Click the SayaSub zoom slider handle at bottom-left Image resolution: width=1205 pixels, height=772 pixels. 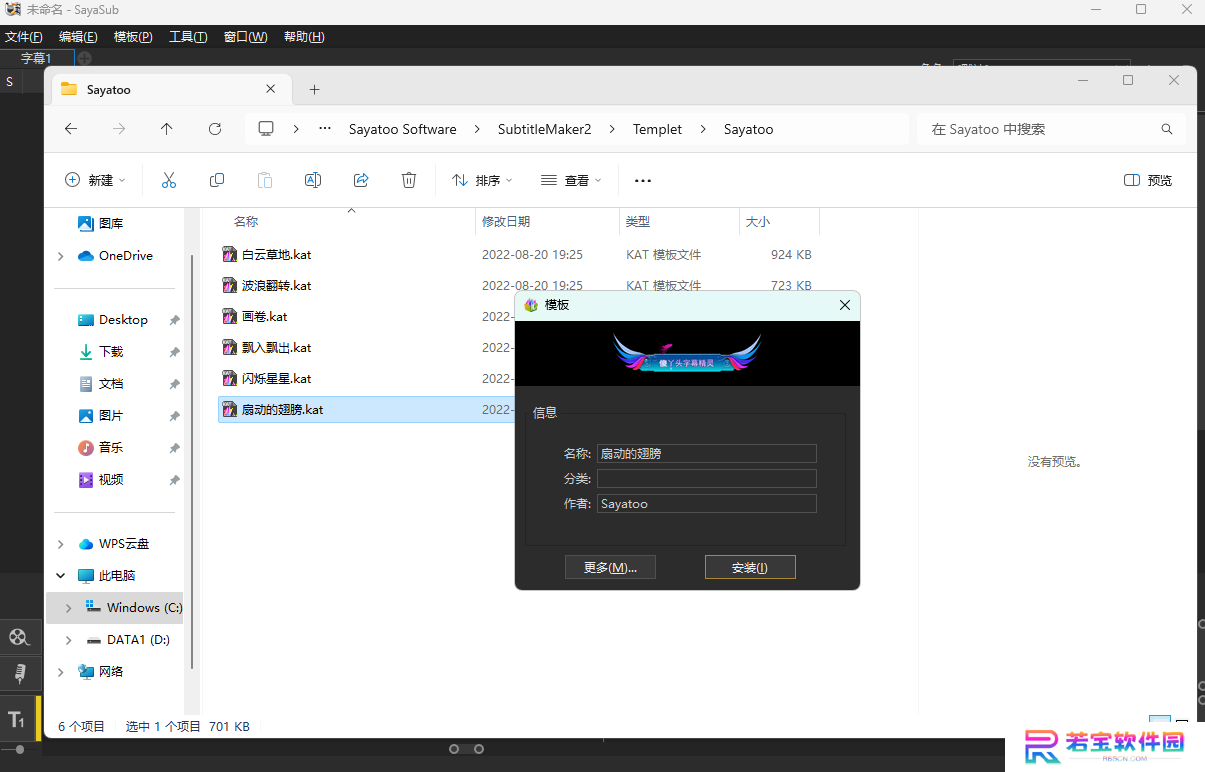(19, 749)
